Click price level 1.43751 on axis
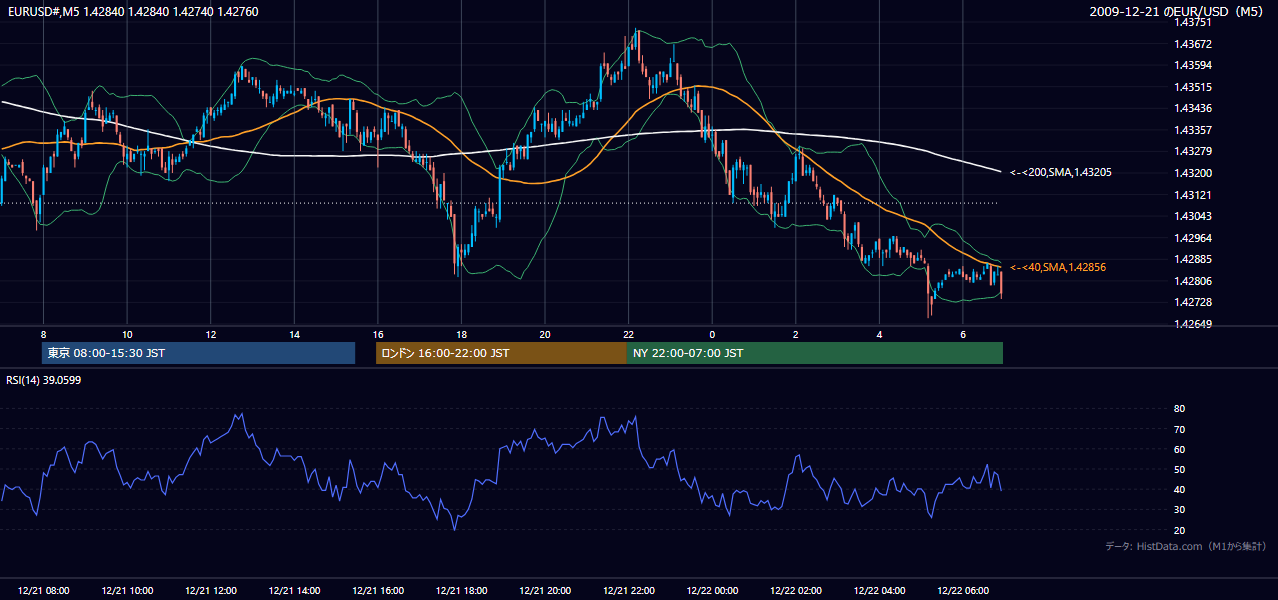The height and width of the screenshot is (600, 1278). [x=1193, y=22]
